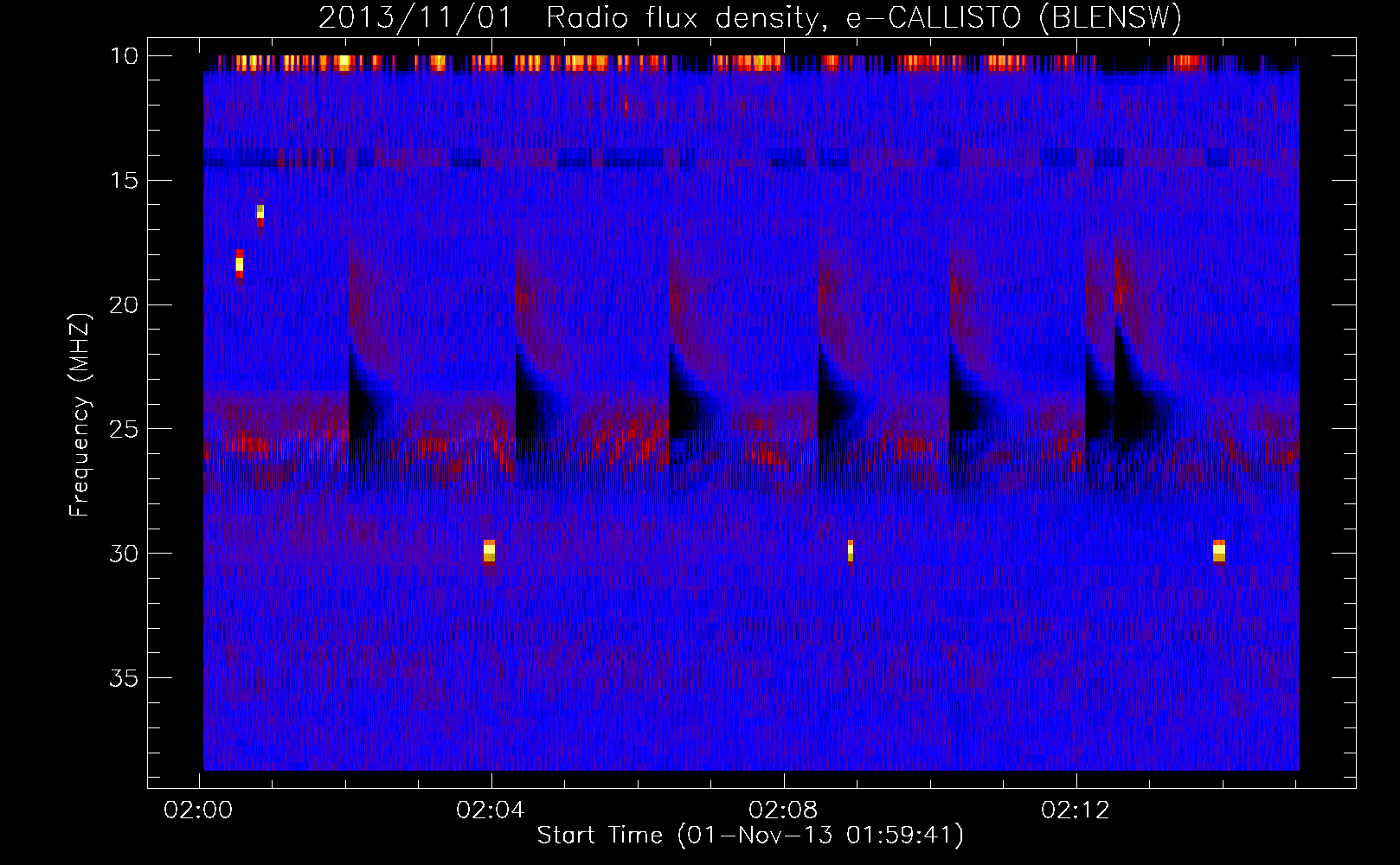Click the frequency tick label 10

click(x=124, y=56)
